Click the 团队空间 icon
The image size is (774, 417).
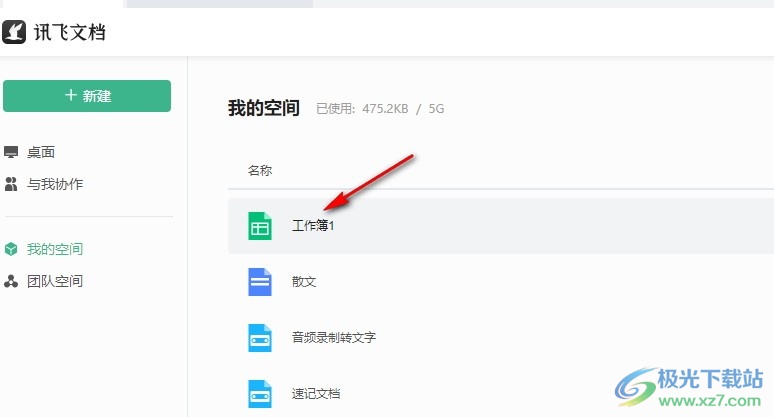click(x=11, y=281)
